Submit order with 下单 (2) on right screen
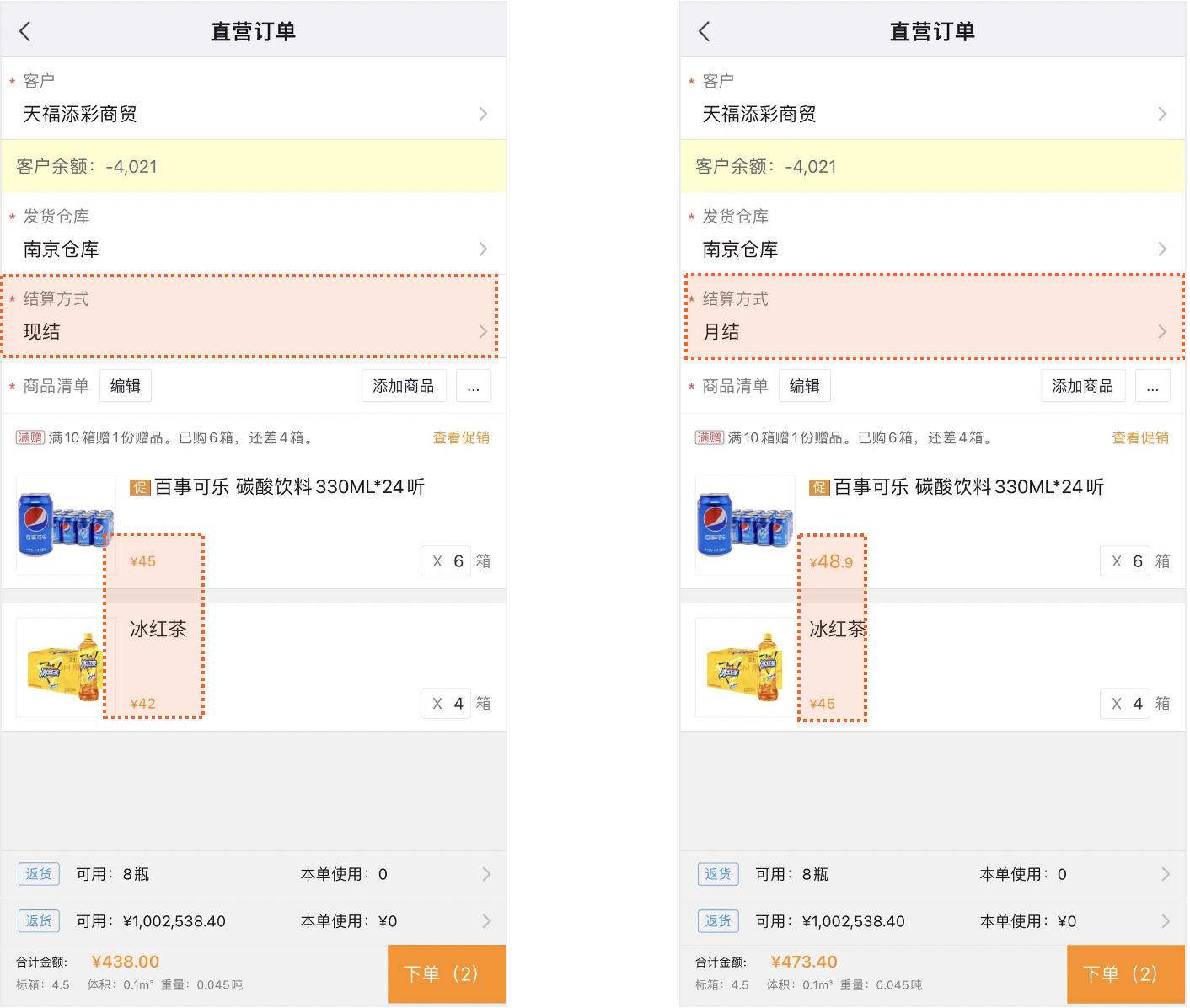 coord(1126,974)
